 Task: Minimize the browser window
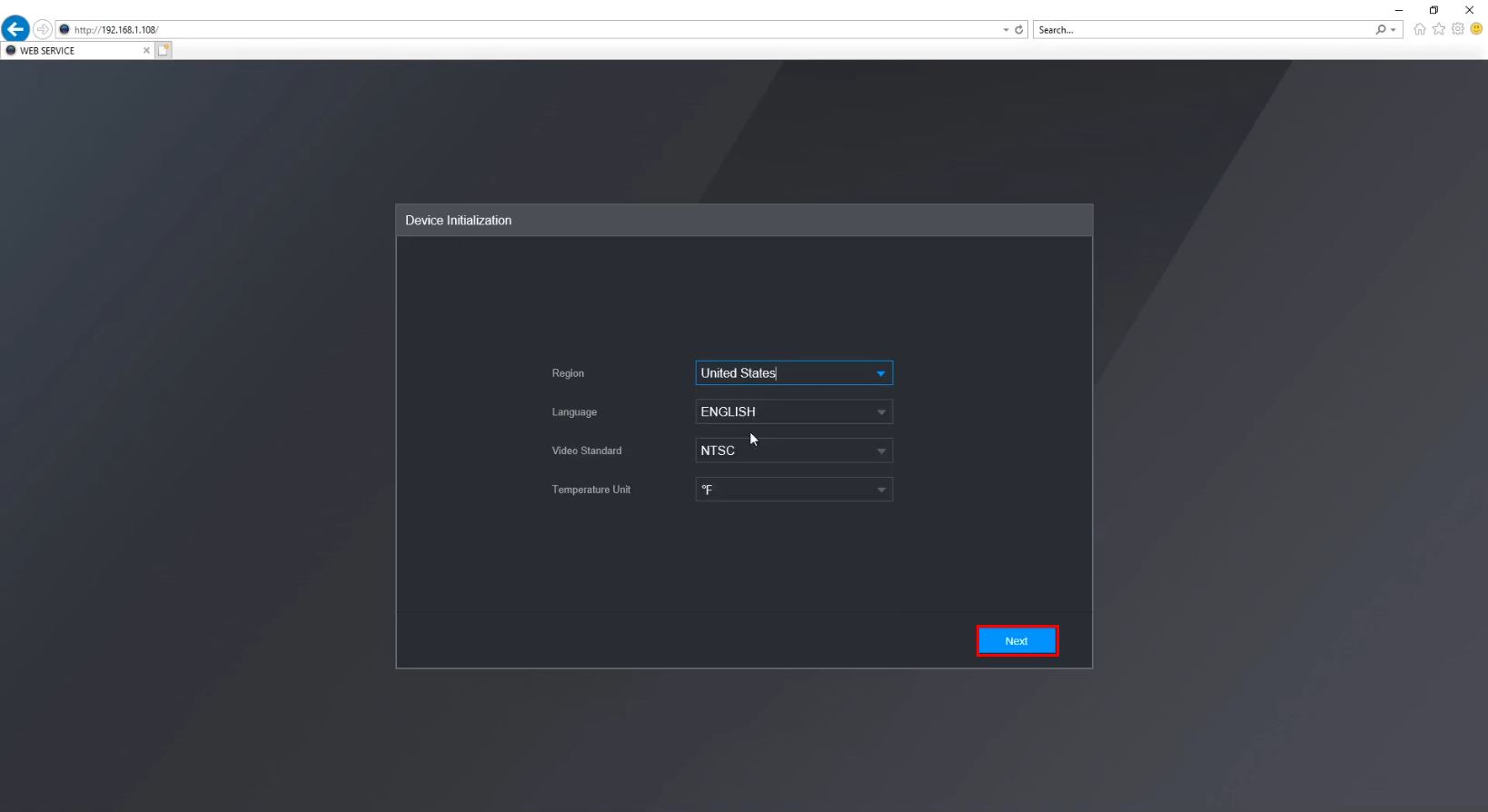tap(1399, 10)
